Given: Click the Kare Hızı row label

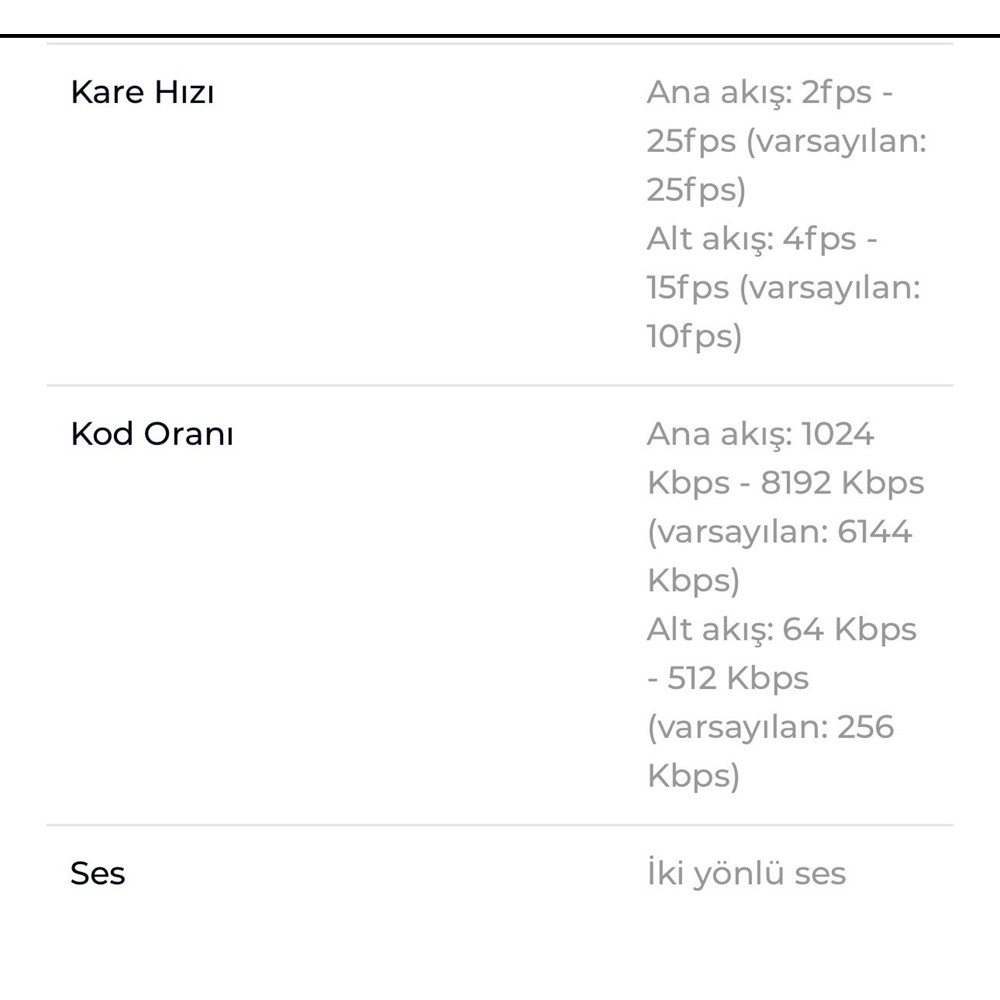Looking at the screenshot, I should [x=142, y=93].
